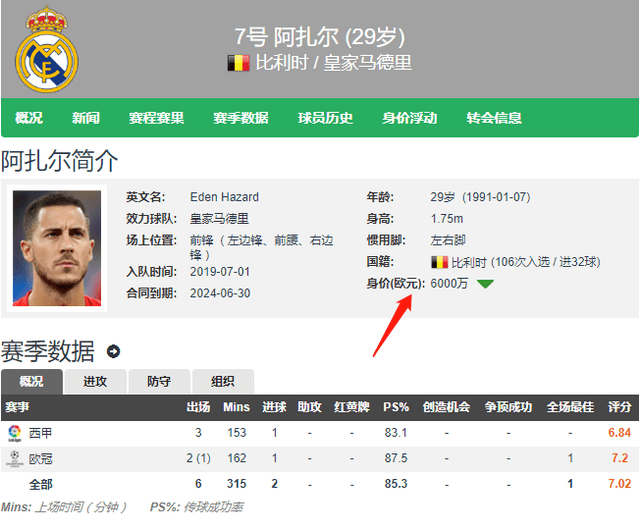Open 球员历史 navigation item
Viewport: 640px width, 529px height.
point(325,118)
